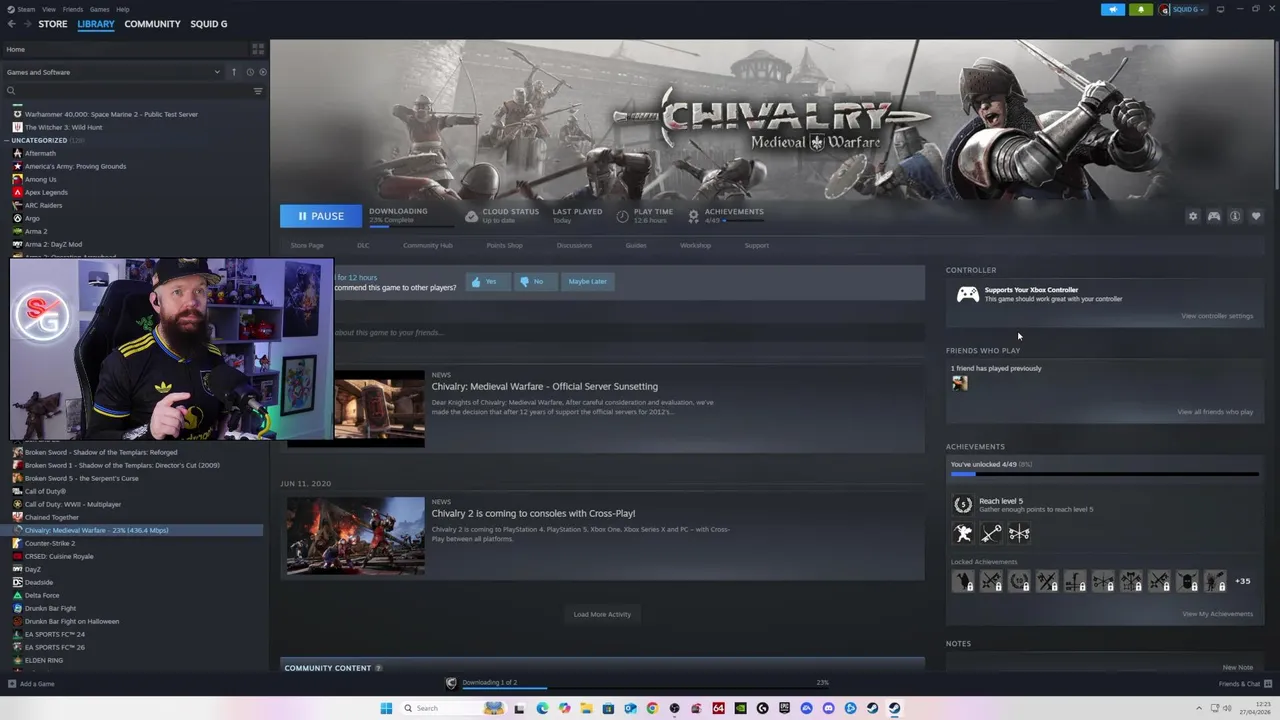The image size is (1280, 720).
Task: Go forward with the navigation arrow
Action: click(x=27, y=24)
